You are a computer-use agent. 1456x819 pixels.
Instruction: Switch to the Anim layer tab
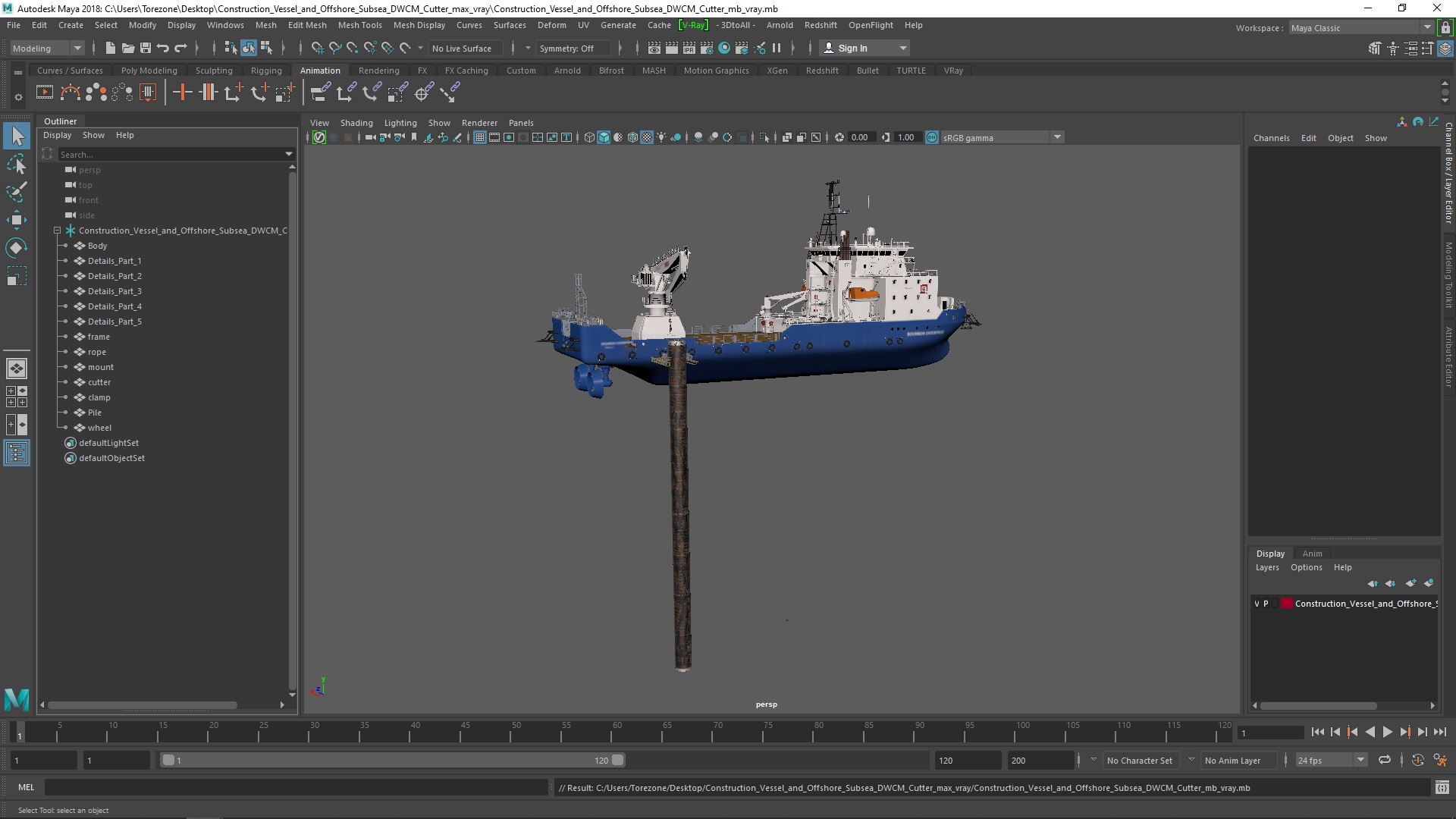(x=1312, y=554)
